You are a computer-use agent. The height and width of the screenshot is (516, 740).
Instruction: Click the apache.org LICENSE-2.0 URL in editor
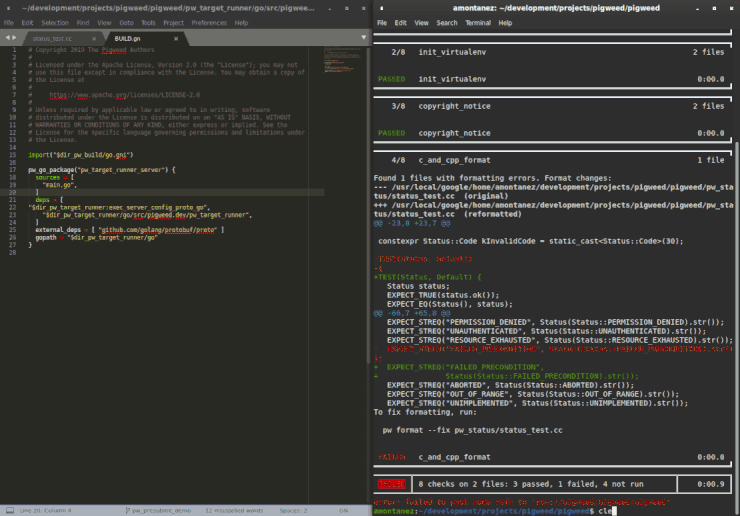(125, 95)
